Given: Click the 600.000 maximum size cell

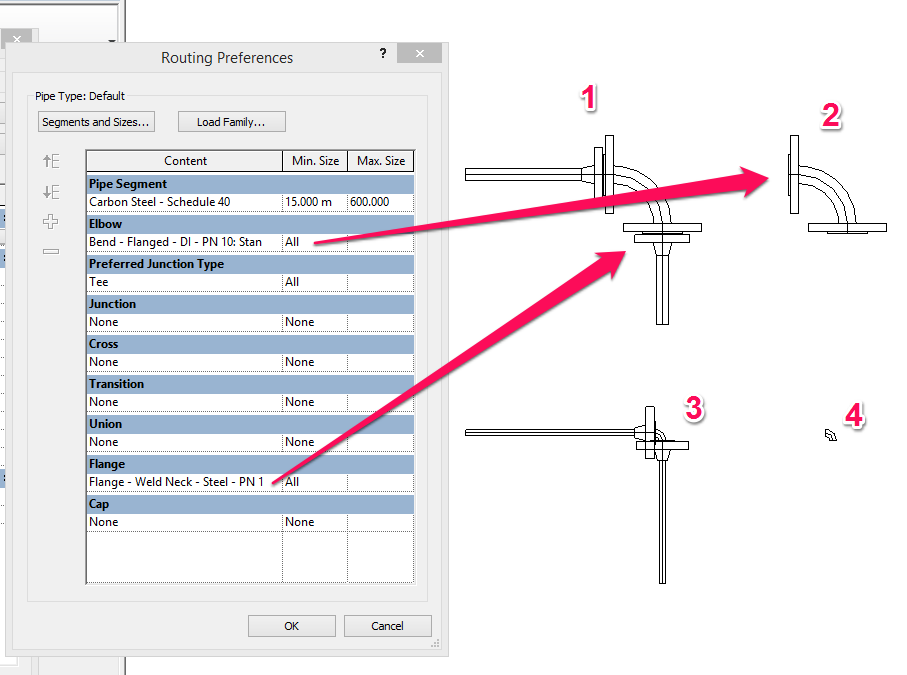Looking at the screenshot, I should pyautogui.click(x=381, y=202).
